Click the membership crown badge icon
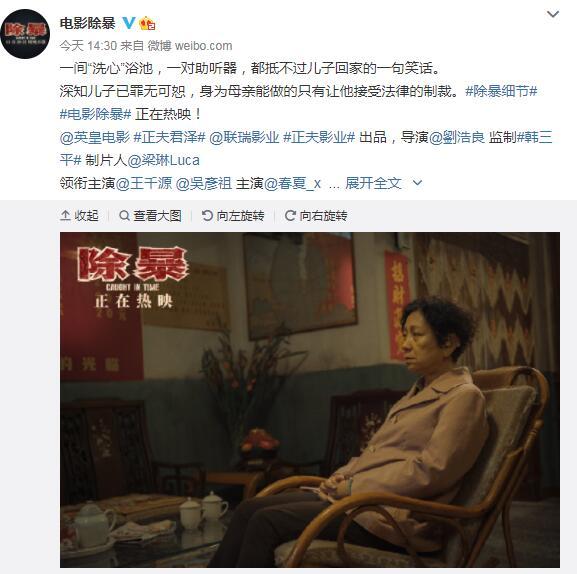Image resolution: width=577 pixels, height=574 pixels. pyautogui.click(x=147, y=23)
